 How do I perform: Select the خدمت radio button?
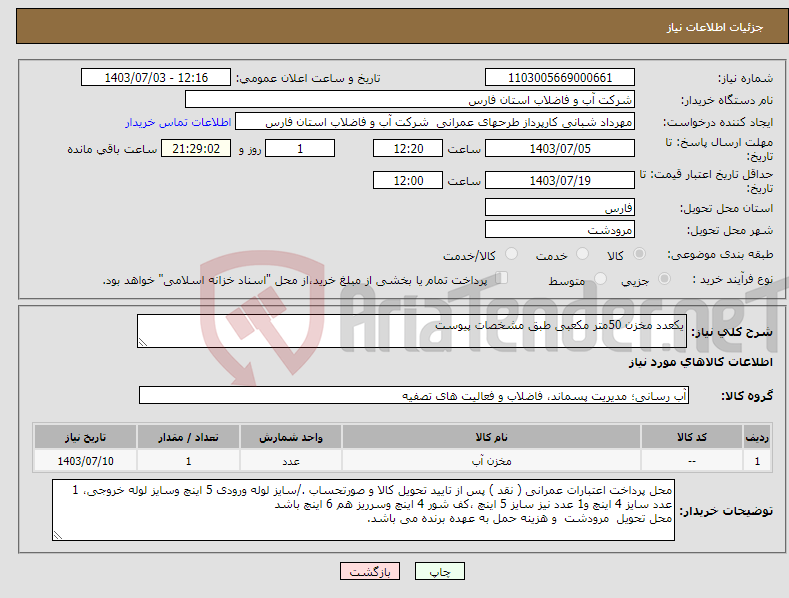[582, 254]
